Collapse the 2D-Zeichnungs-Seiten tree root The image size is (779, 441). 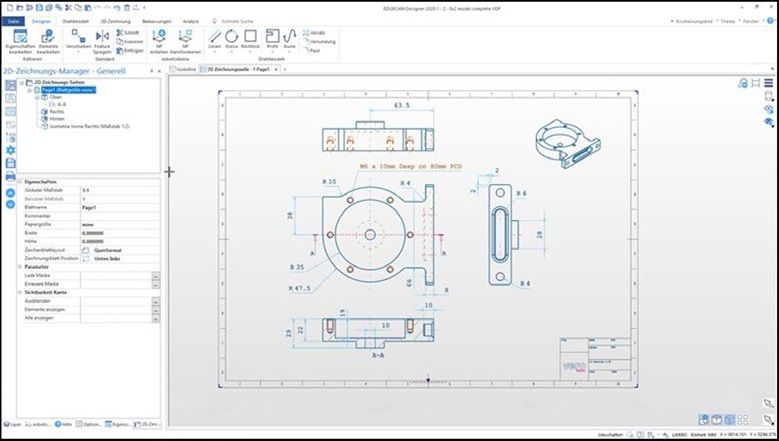22,82
